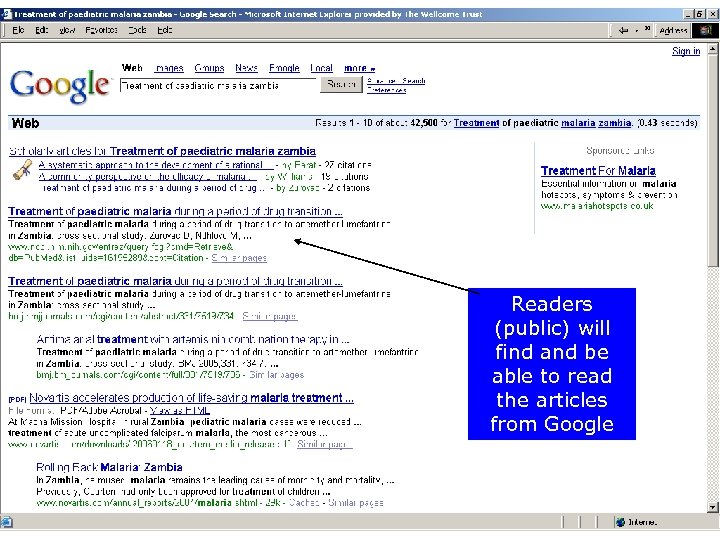Click the page scrollbar down arrow
The height and width of the screenshot is (540, 720).
[713, 507]
